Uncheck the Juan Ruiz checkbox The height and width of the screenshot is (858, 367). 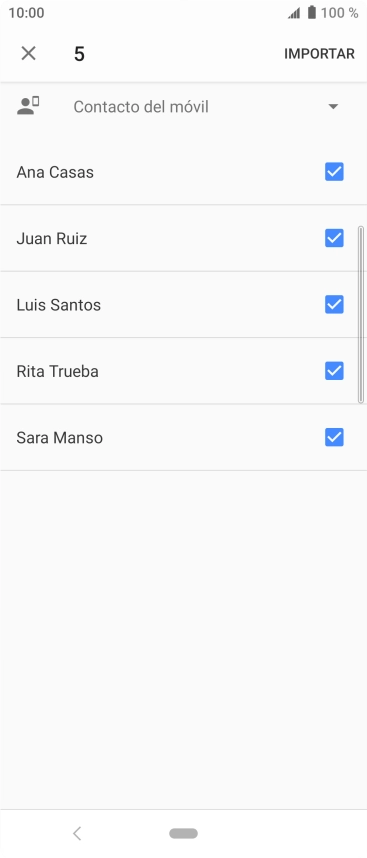tap(334, 238)
